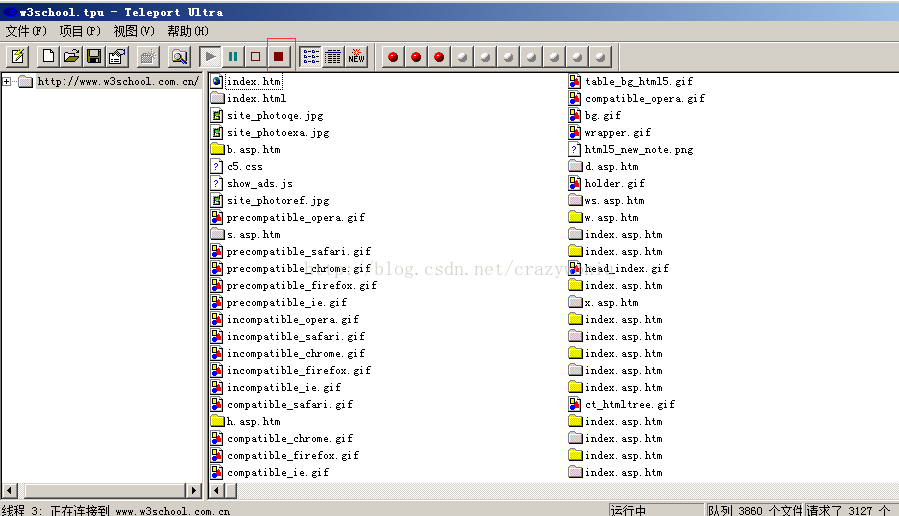Select w.asp.htm folder name
The image size is (899, 516).
click(x=611, y=217)
